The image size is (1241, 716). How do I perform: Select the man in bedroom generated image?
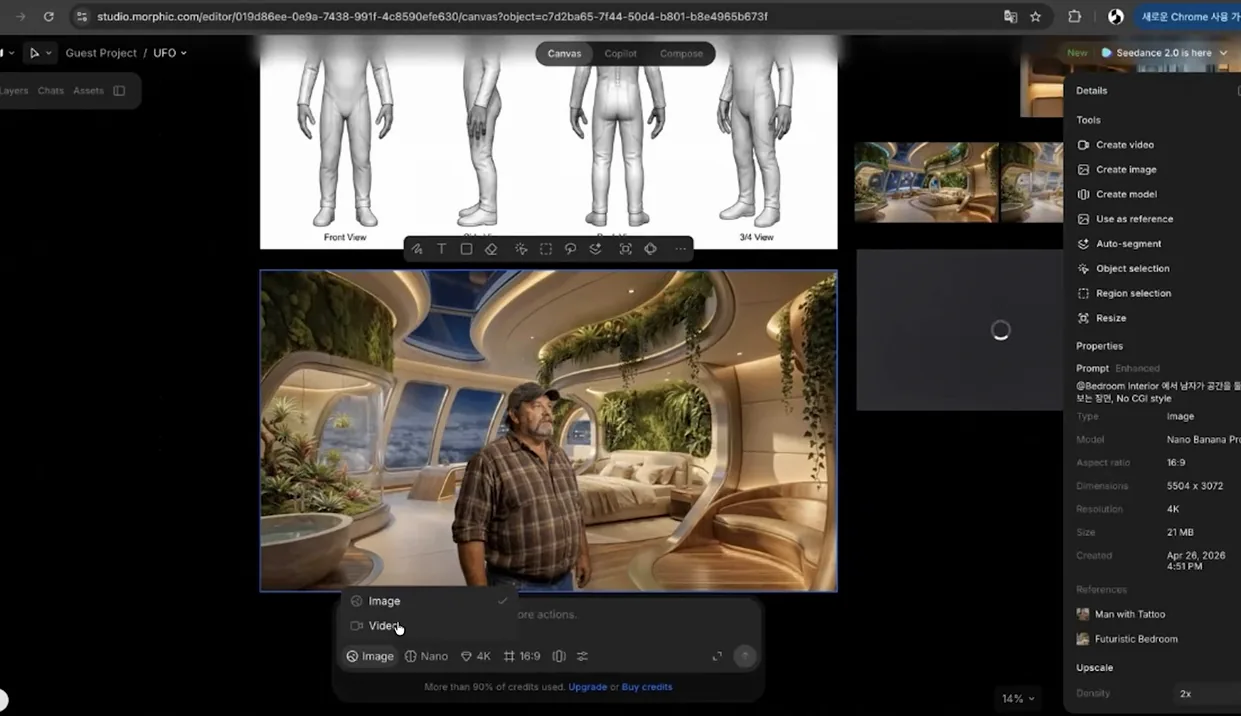(x=549, y=431)
